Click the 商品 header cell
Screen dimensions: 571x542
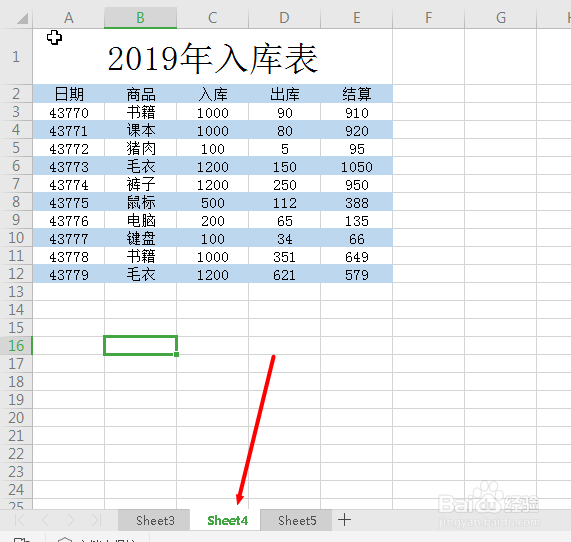tap(141, 94)
